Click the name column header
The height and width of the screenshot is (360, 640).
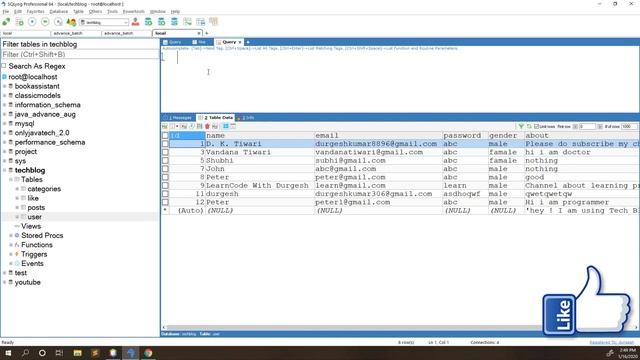pyautogui.click(x=260, y=136)
